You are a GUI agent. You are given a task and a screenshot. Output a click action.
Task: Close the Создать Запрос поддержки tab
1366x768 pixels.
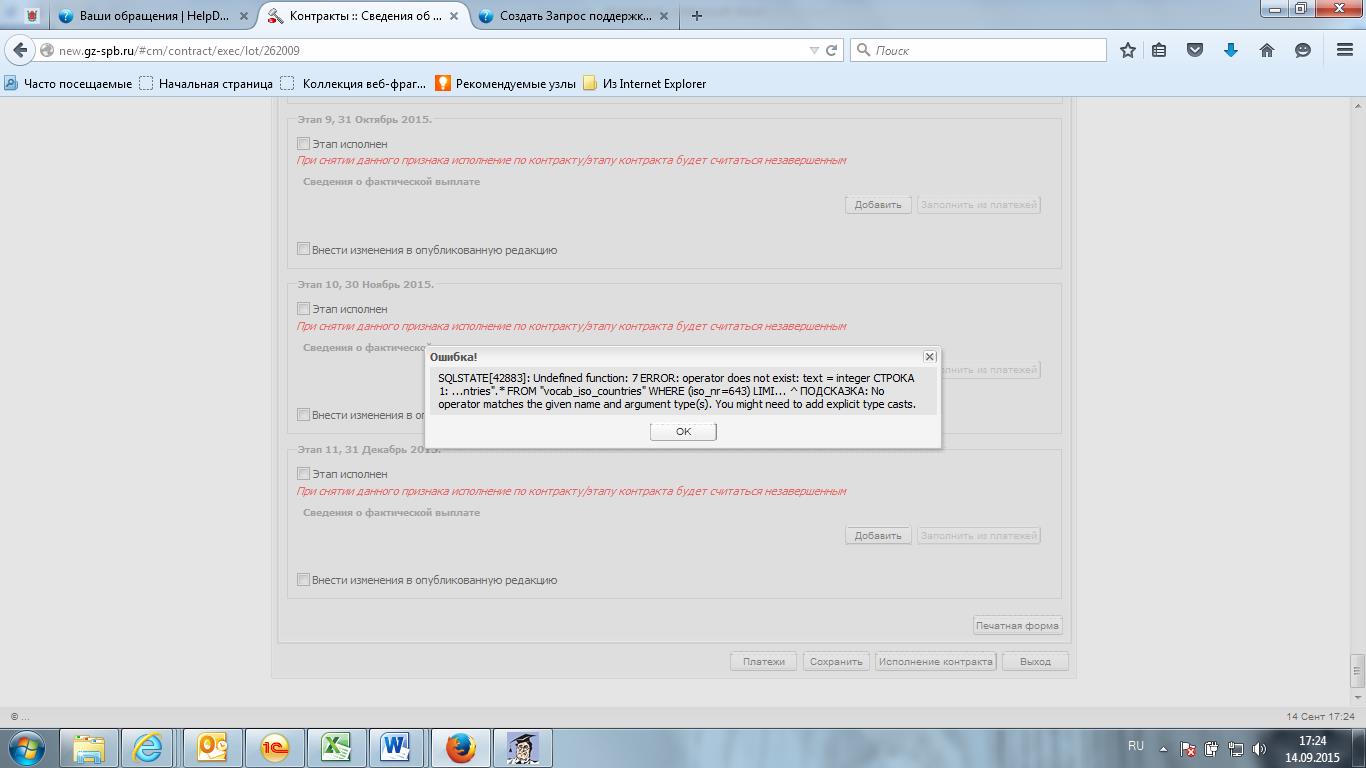pyautogui.click(x=664, y=16)
